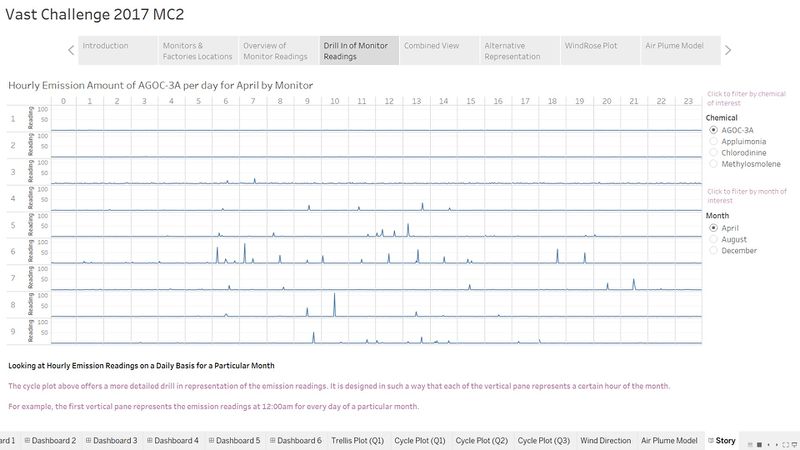Open Cycle Plot (Q2) sheet tab

(482, 440)
